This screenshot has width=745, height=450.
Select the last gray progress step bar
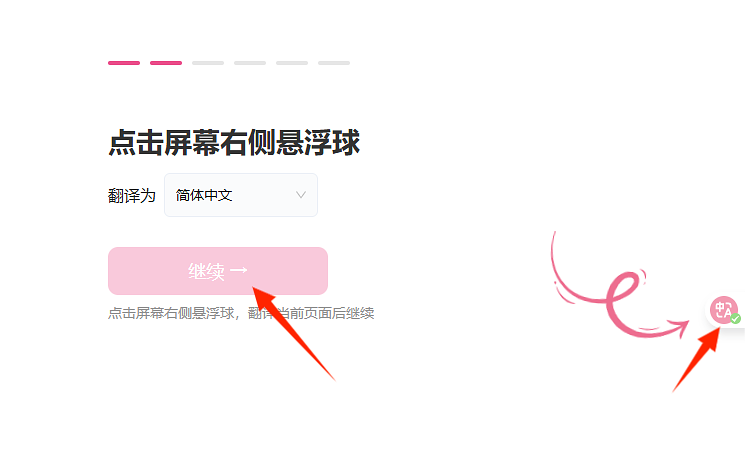pos(334,63)
